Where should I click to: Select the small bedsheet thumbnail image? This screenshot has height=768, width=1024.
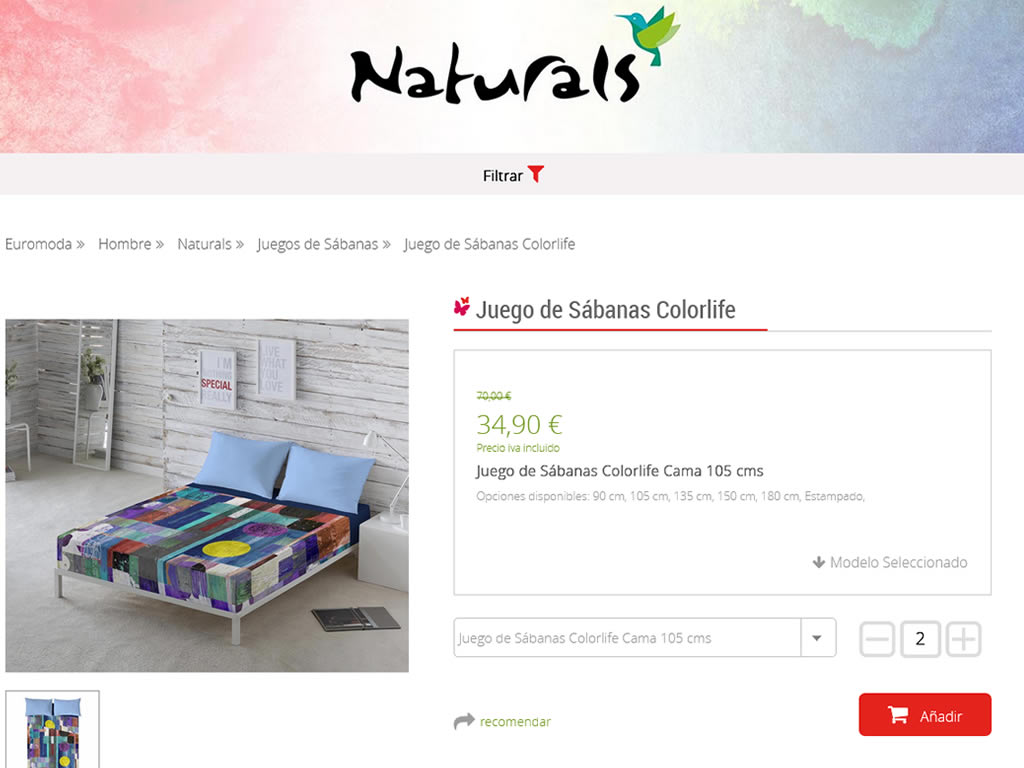(52, 729)
